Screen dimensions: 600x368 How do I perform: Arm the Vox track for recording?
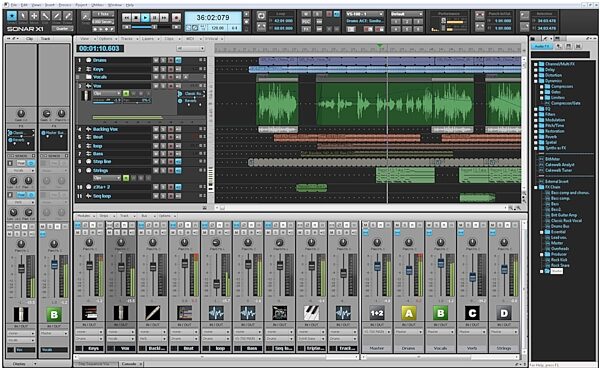point(171,86)
